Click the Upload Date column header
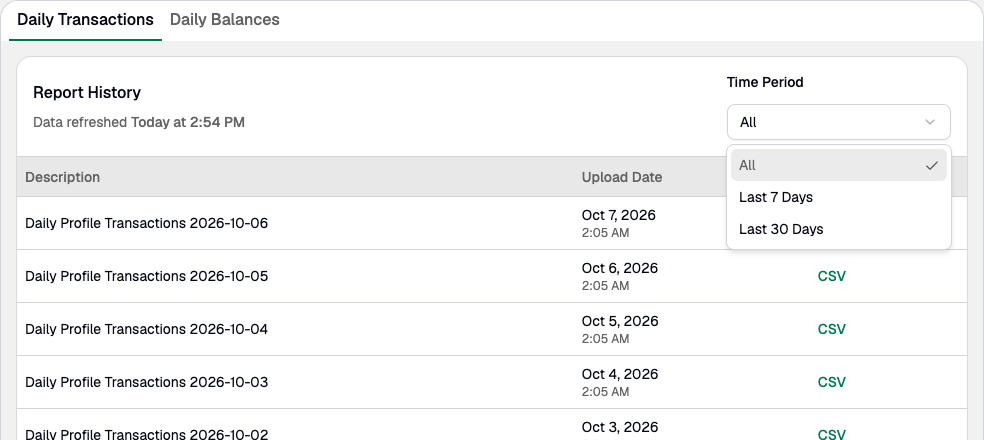Viewport: 984px width, 440px height. [621, 177]
